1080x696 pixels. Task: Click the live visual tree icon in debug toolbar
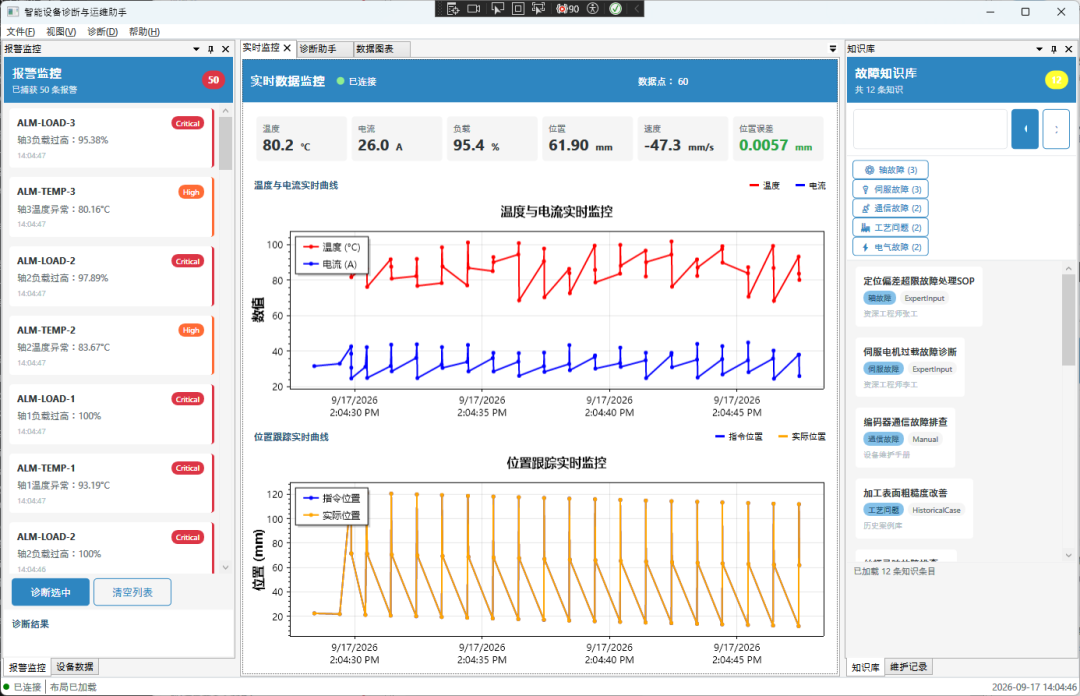point(453,9)
